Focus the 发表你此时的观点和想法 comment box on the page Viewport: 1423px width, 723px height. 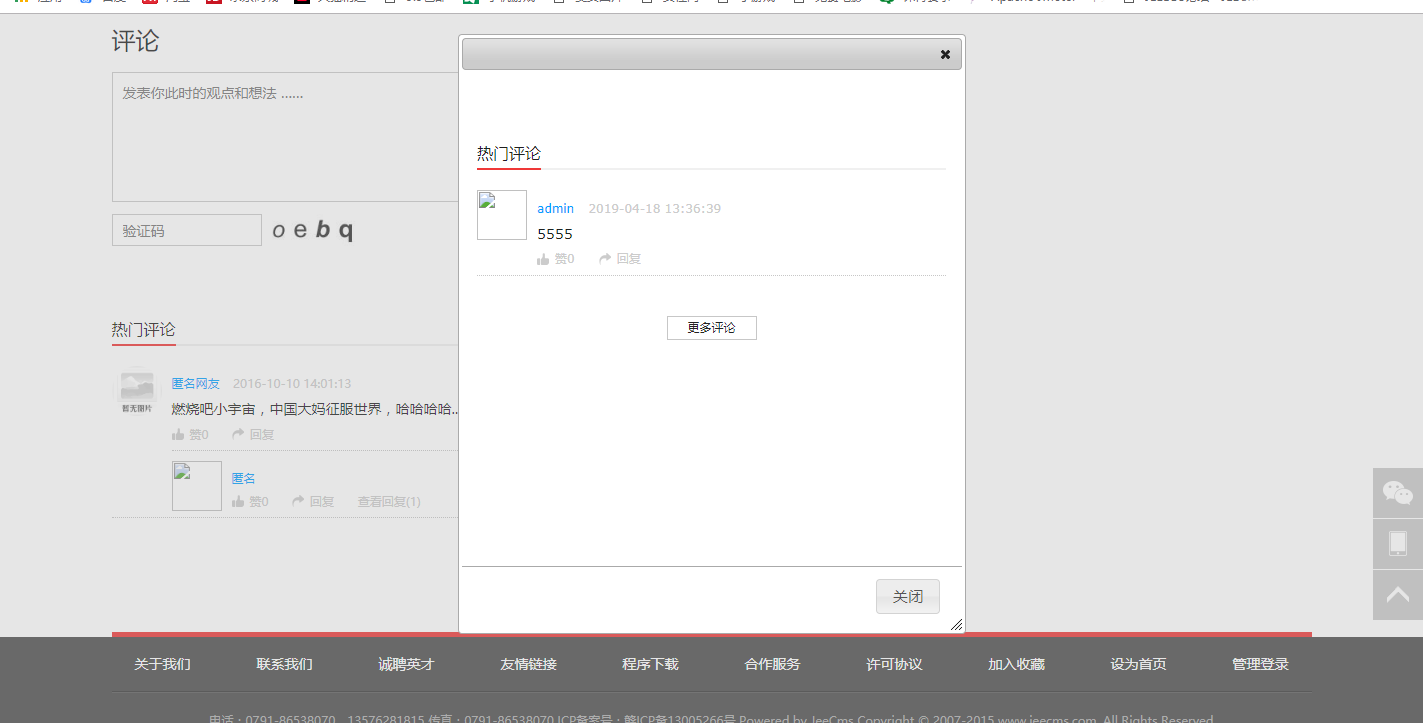[285, 137]
